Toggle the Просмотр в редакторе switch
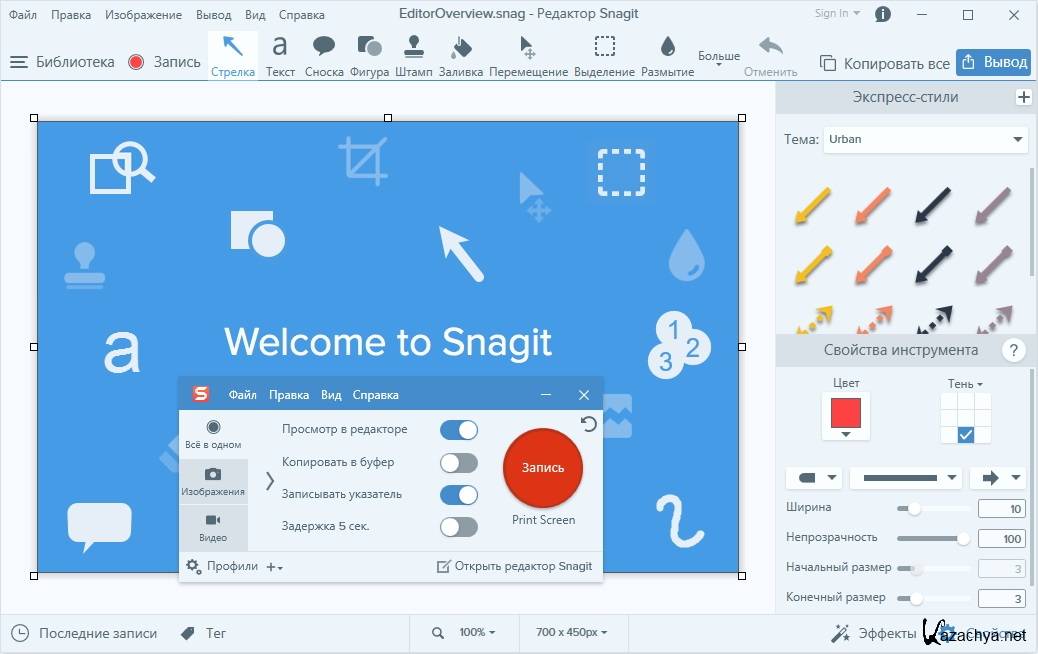Screen dimensions: 1038x654 pyautogui.click(x=459, y=430)
